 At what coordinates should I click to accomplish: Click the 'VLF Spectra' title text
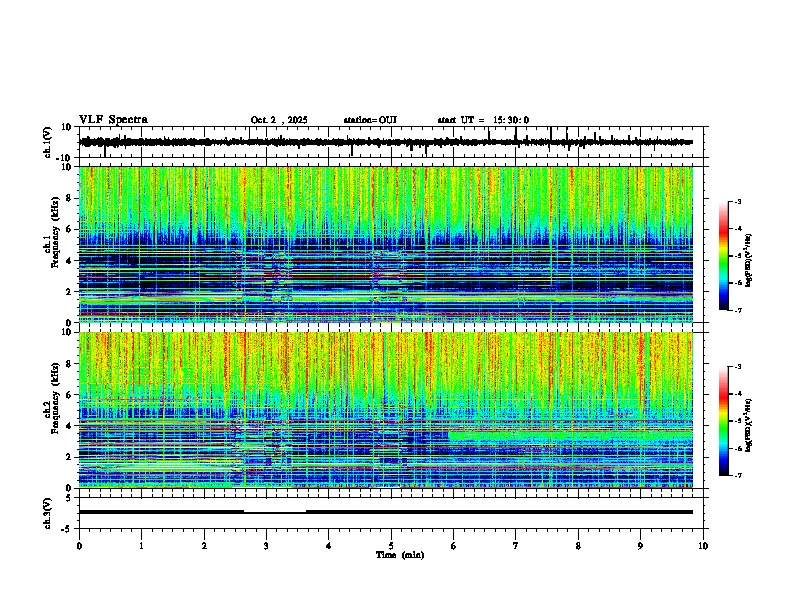pyautogui.click(x=113, y=120)
